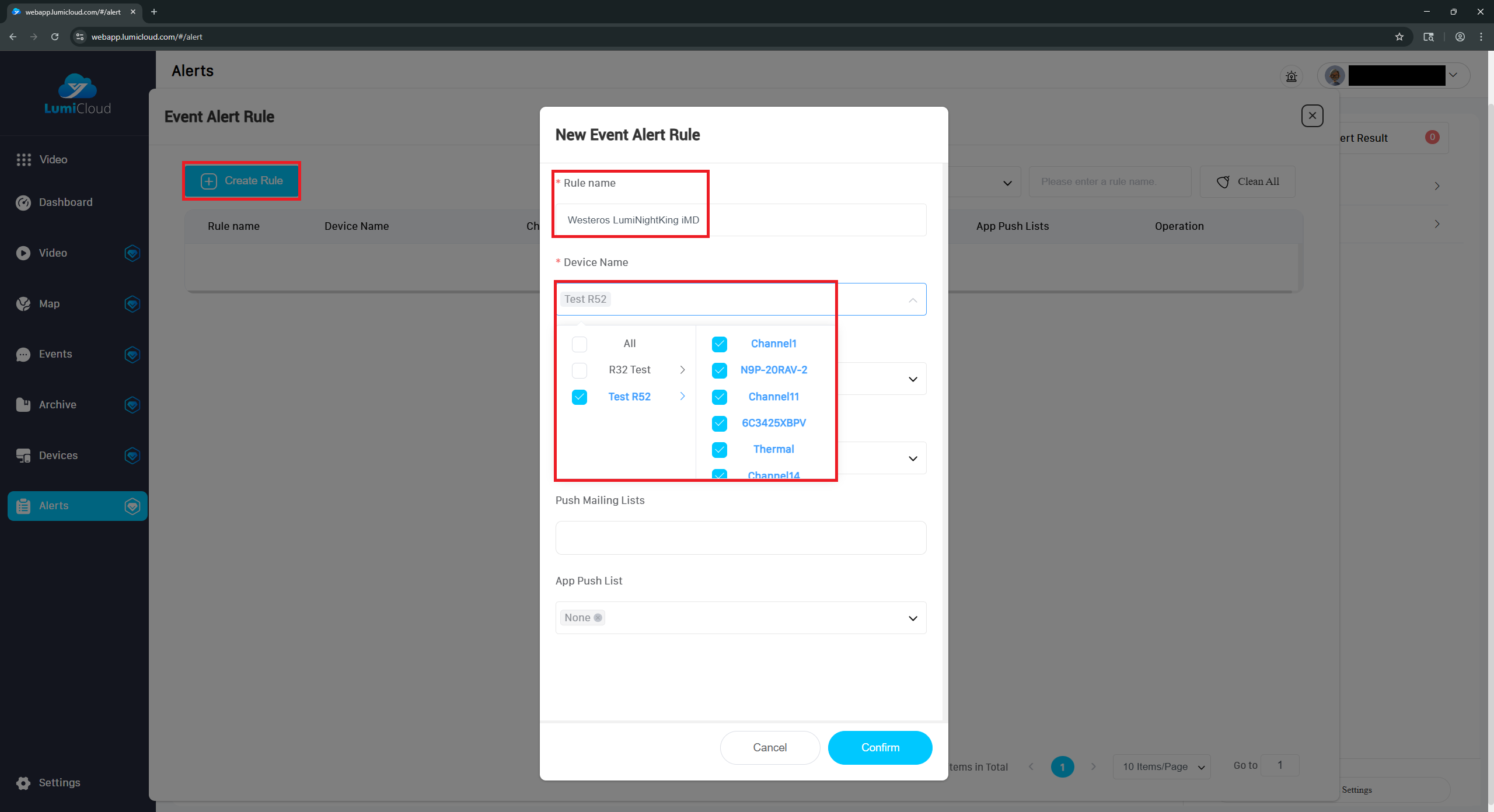Open the Map section icon
This screenshot has height=812, width=1494.
click(x=23, y=304)
